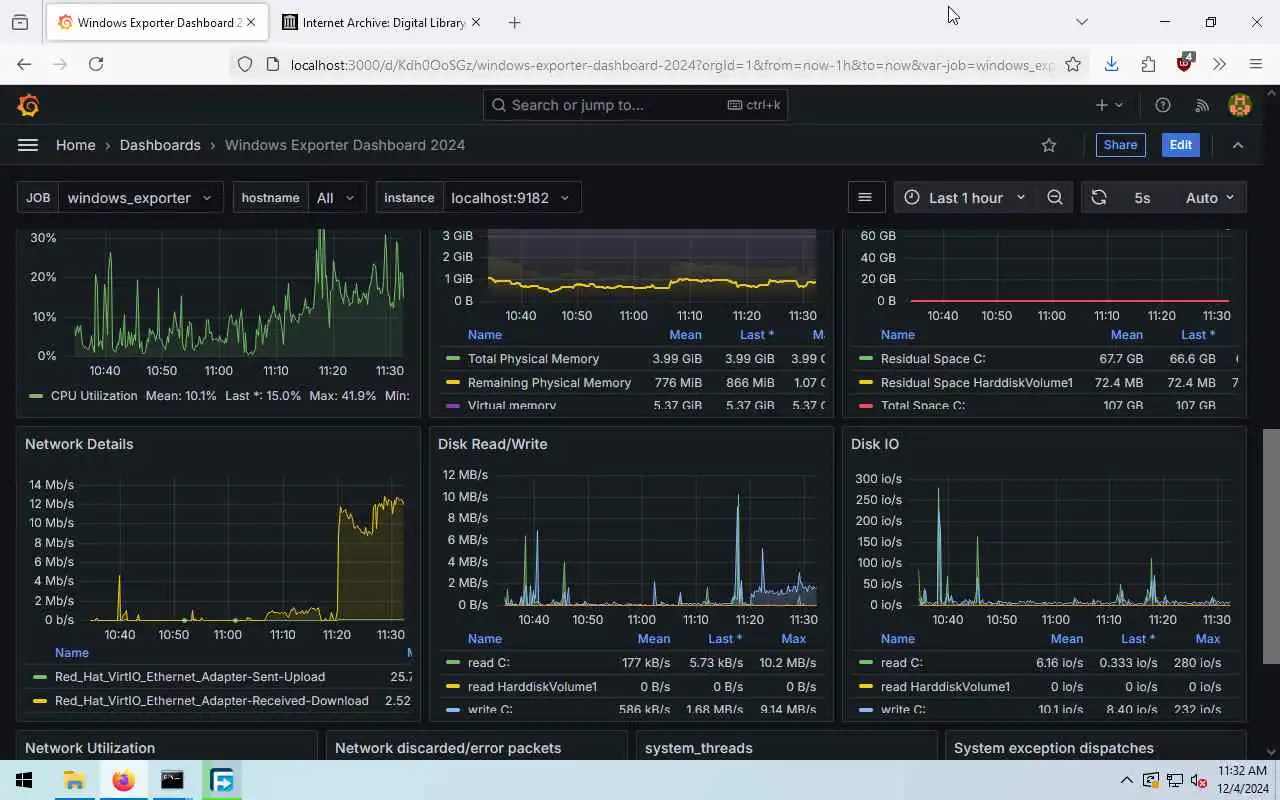Click the page vertical scrollbar
The width and height of the screenshot is (1280, 800).
[x=1271, y=545]
